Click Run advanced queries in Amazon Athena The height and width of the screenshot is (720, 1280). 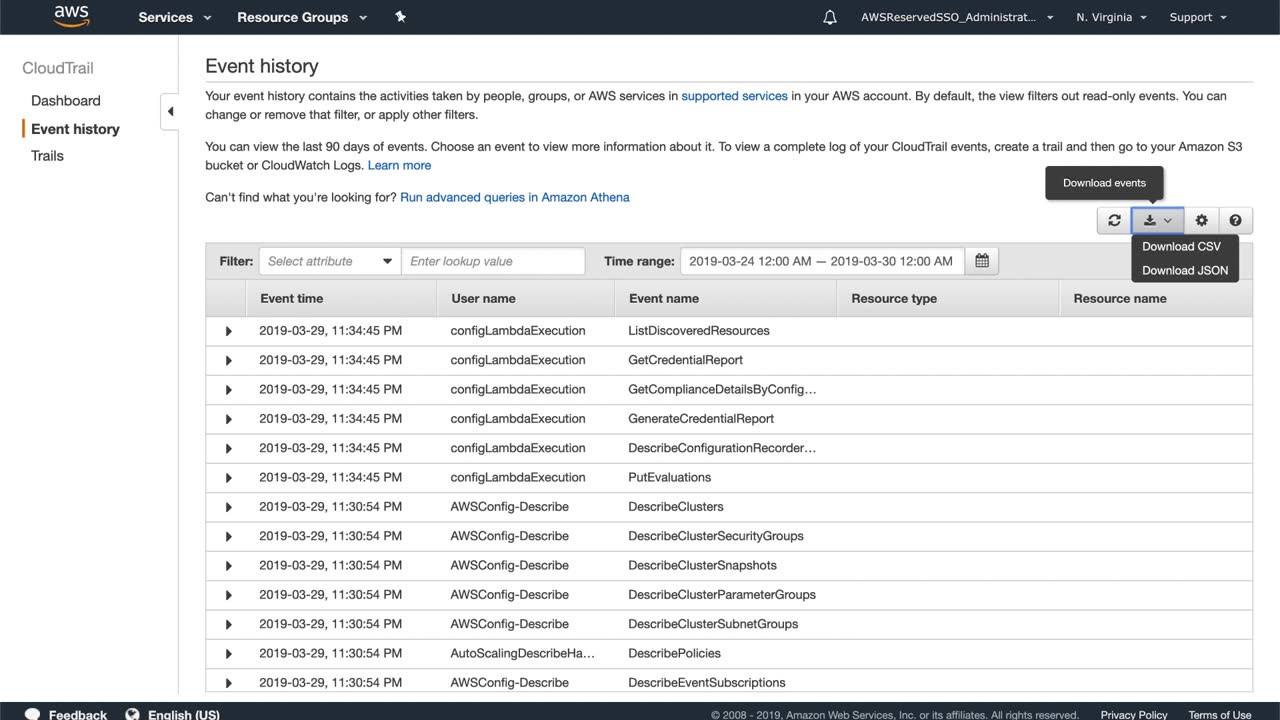(514, 197)
